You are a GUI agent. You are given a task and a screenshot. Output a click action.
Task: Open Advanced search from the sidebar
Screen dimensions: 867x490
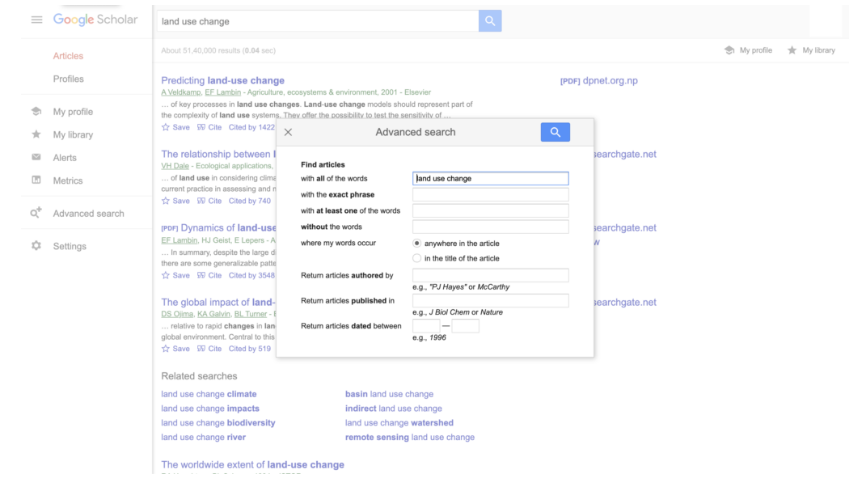pos(88,213)
